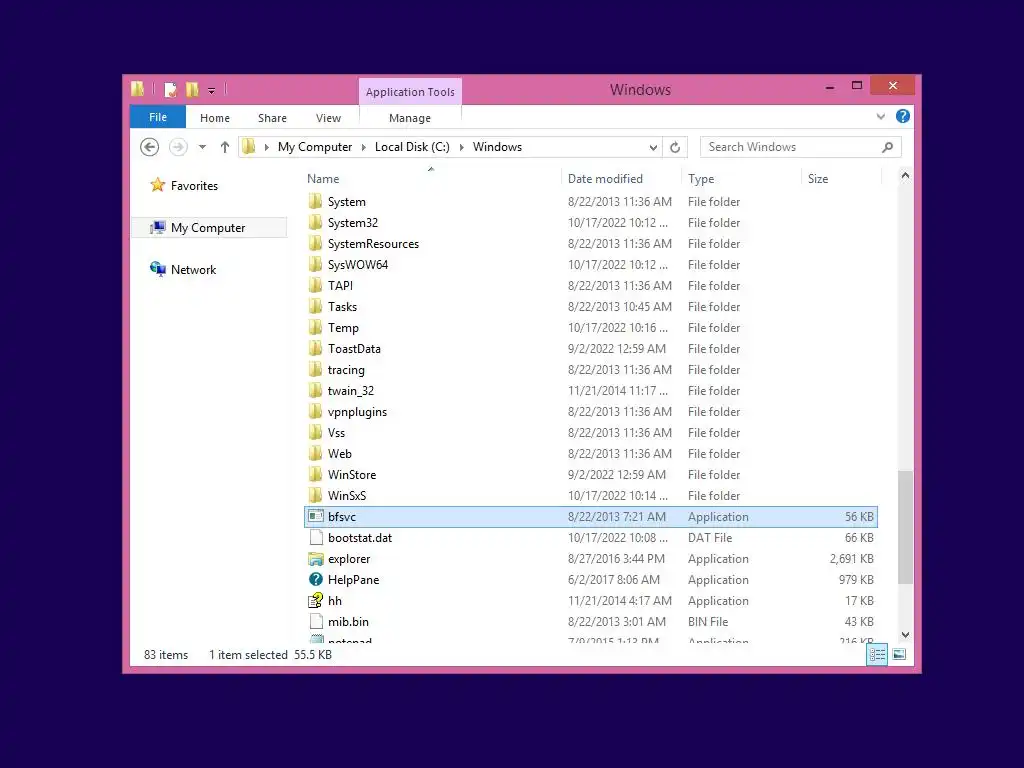Image resolution: width=1024 pixels, height=768 pixels.
Task: Sort by Type column header
Action: coord(701,179)
